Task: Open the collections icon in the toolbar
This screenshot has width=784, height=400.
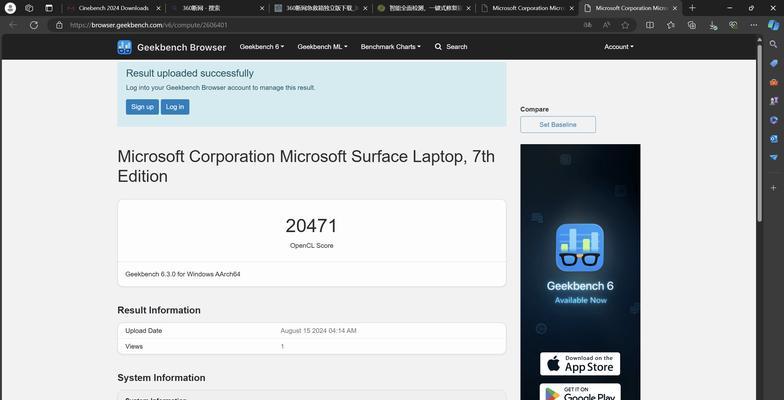Action: click(692, 25)
